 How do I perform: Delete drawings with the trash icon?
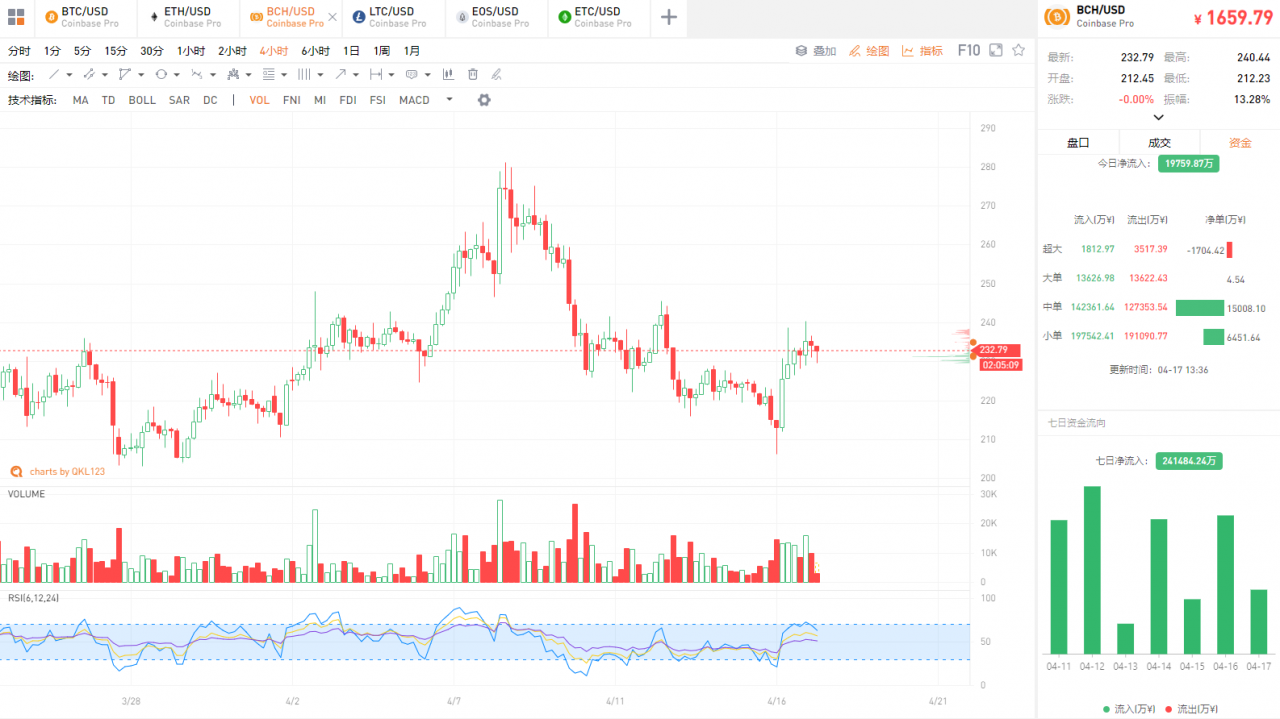[472, 75]
